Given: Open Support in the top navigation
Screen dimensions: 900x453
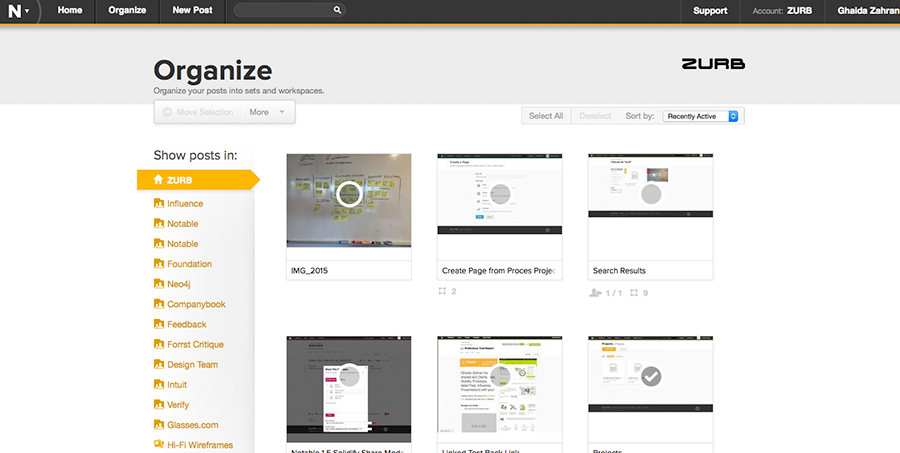Looking at the screenshot, I should pyautogui.click(x=710, y=10).
